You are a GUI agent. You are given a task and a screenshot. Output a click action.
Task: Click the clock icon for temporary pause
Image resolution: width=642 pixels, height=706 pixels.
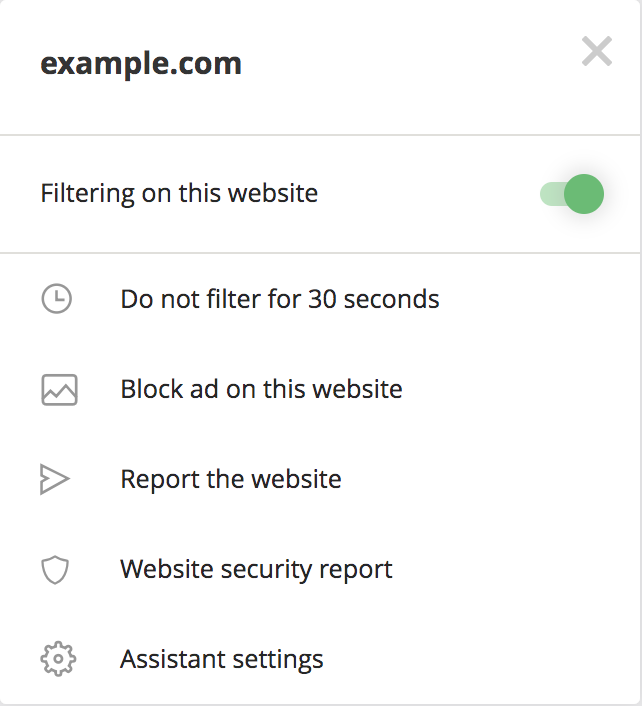click(57, 299)
